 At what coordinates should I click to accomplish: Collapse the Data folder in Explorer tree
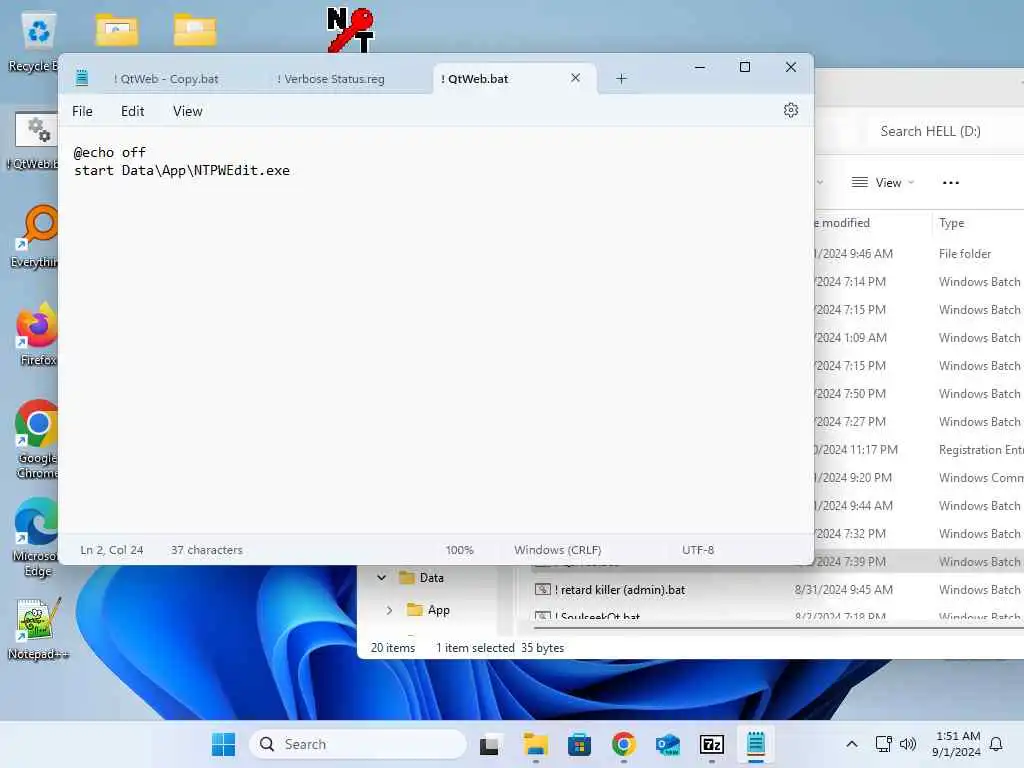point(381,577)
